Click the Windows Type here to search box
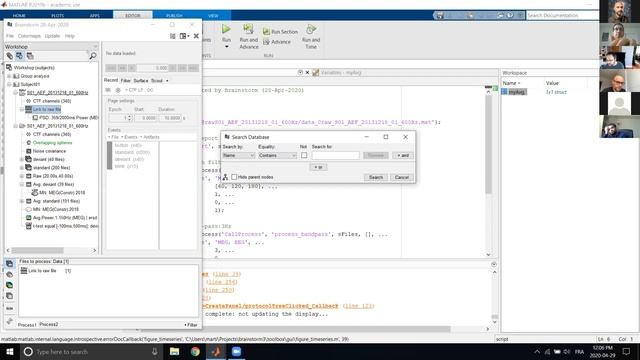The image size is (640, 360). 90,351
